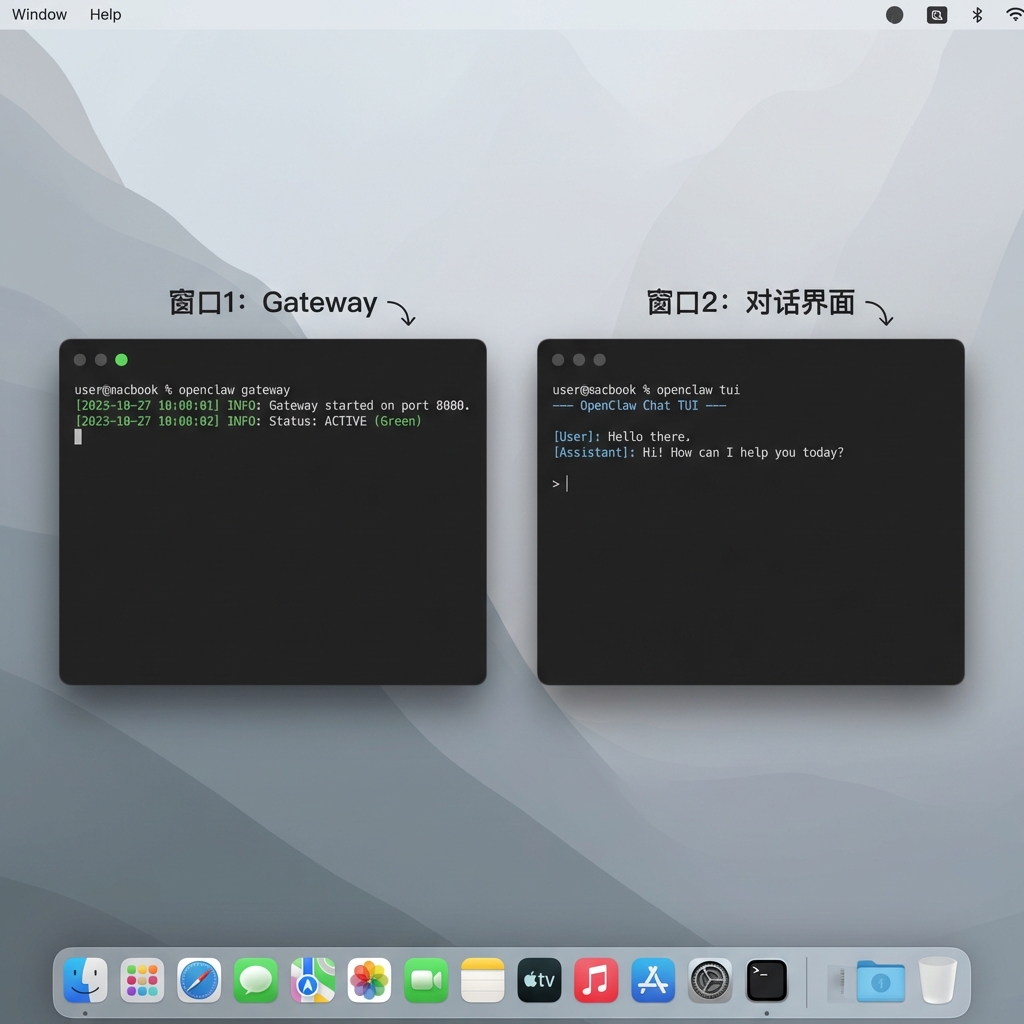
Task: Open the App Store
Action: point(652,981)
